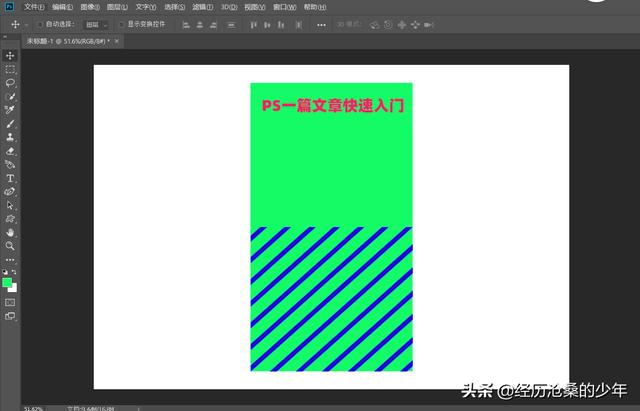Click the 3D scale camera icon
Screen dimensions: 640x411
point(428,25)
